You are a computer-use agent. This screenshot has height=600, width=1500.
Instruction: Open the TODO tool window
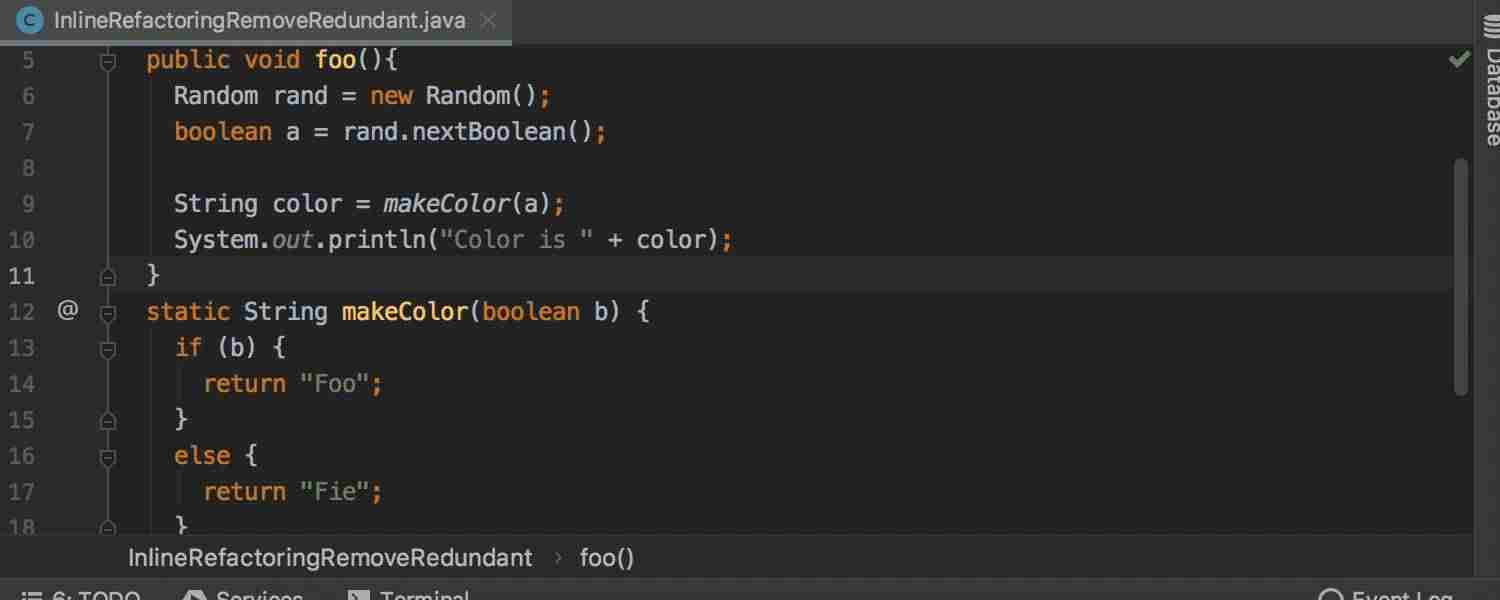[x=81, y=594]
